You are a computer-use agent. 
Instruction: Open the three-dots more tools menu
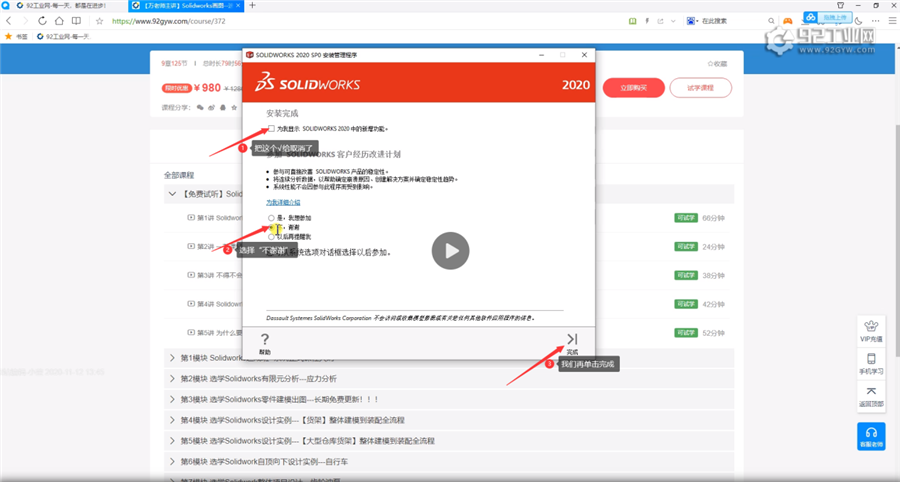pyautogui.click(x=875, y=21)
